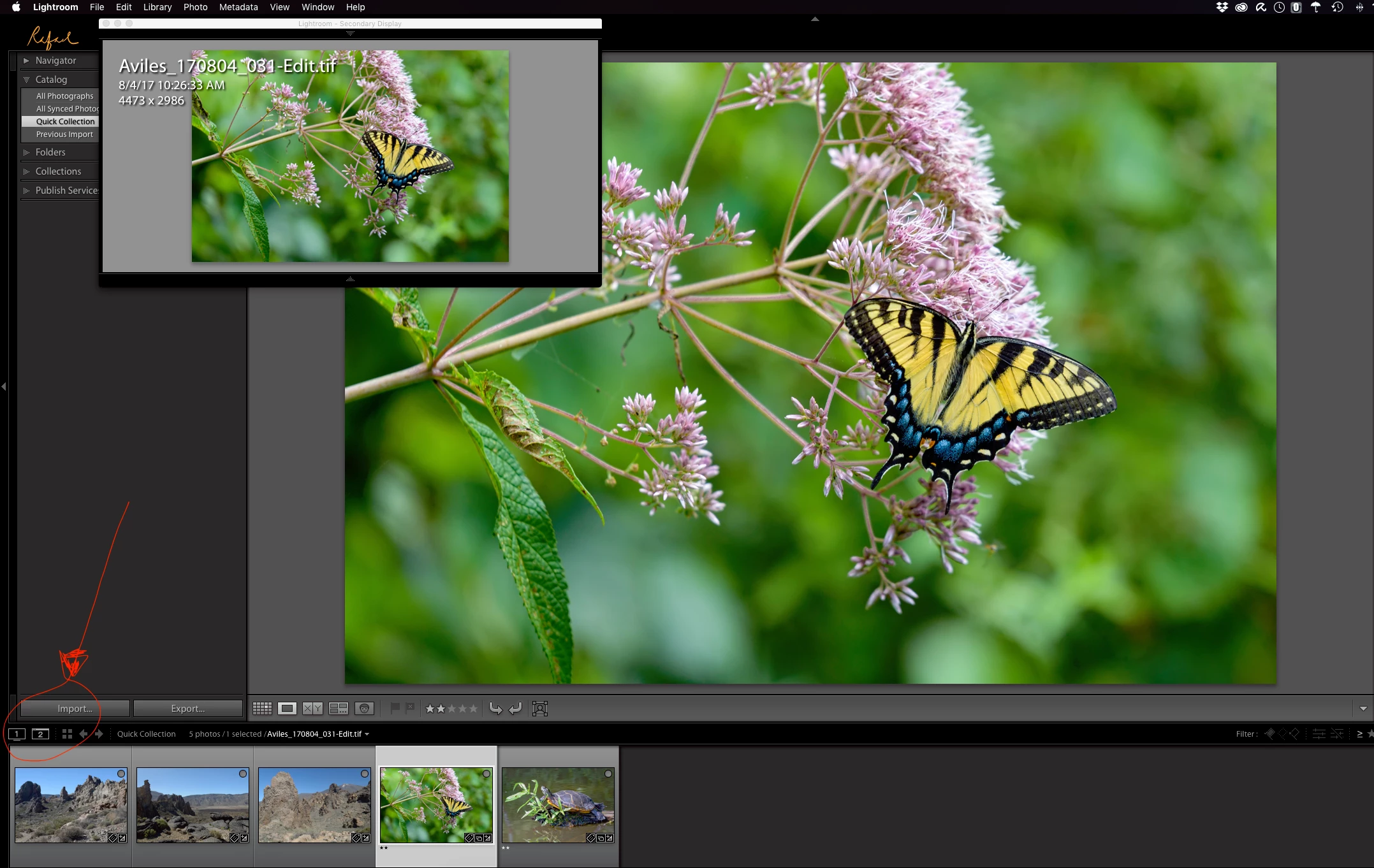Rotate photo counter-clockwise icon
1374x868 pixels.
point(495,709)
